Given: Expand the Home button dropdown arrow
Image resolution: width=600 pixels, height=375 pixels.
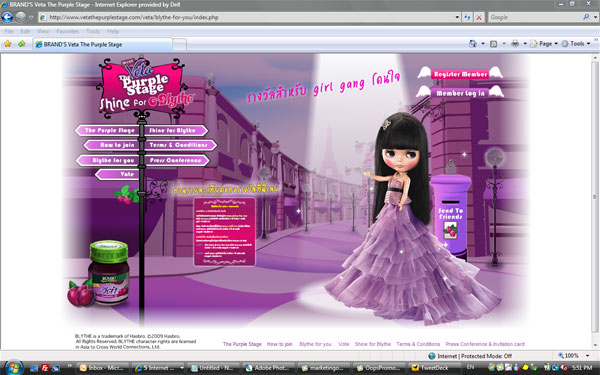Looking at the screenshot, I should coord(483,44).
